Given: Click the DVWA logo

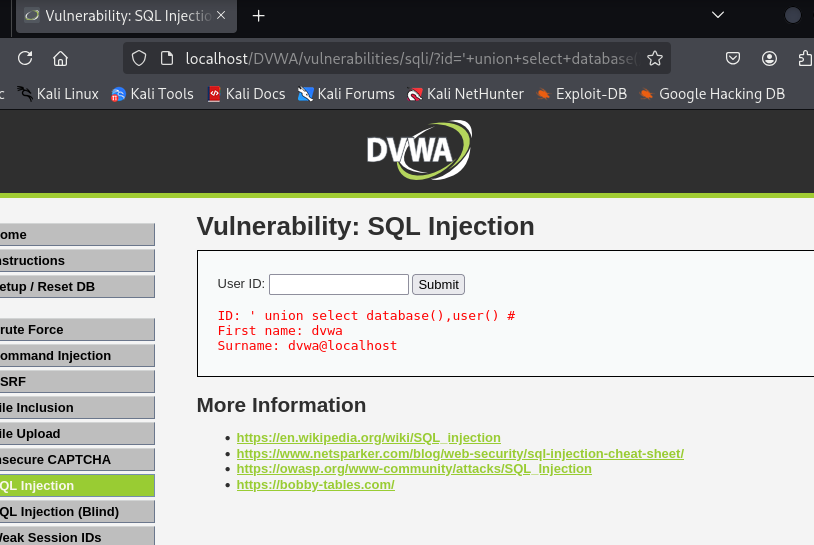Looking at the screenshot, I should click(417, 149).
